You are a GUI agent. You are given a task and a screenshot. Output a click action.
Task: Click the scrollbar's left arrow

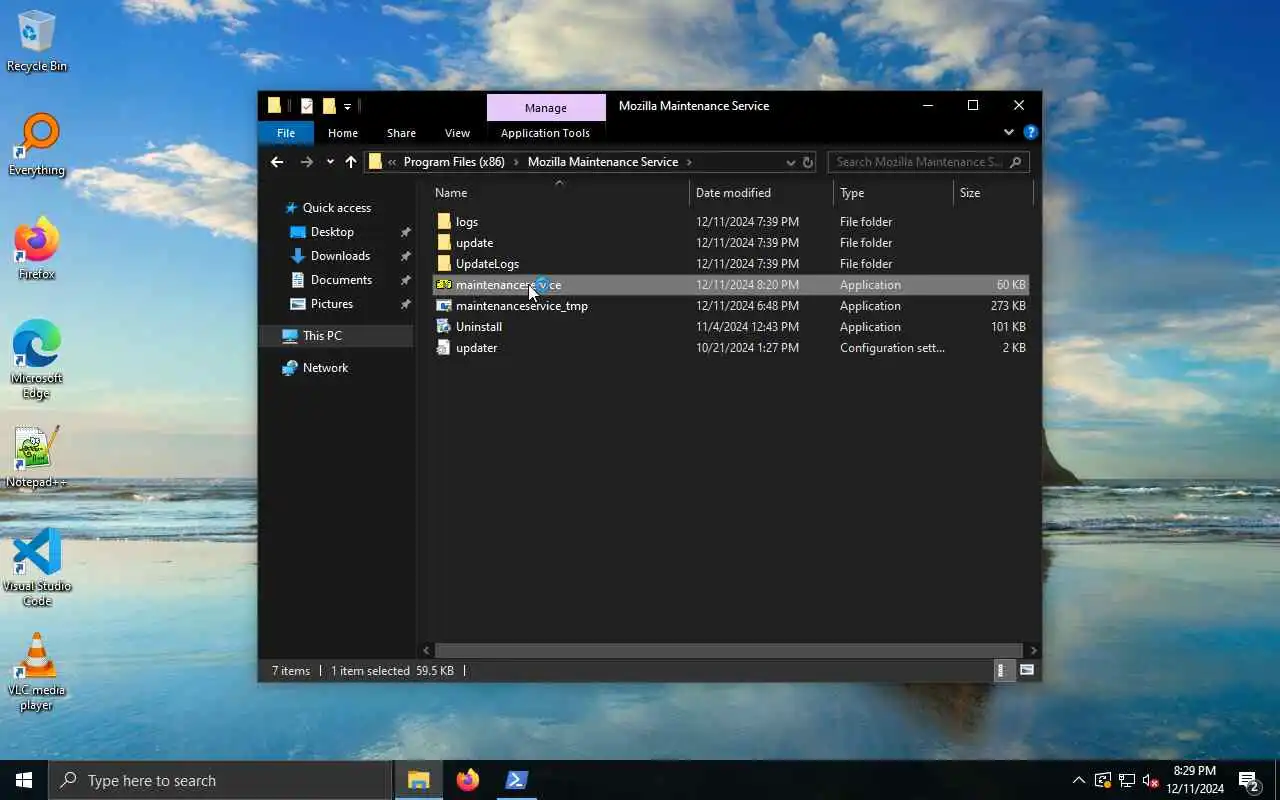(427, 650)
